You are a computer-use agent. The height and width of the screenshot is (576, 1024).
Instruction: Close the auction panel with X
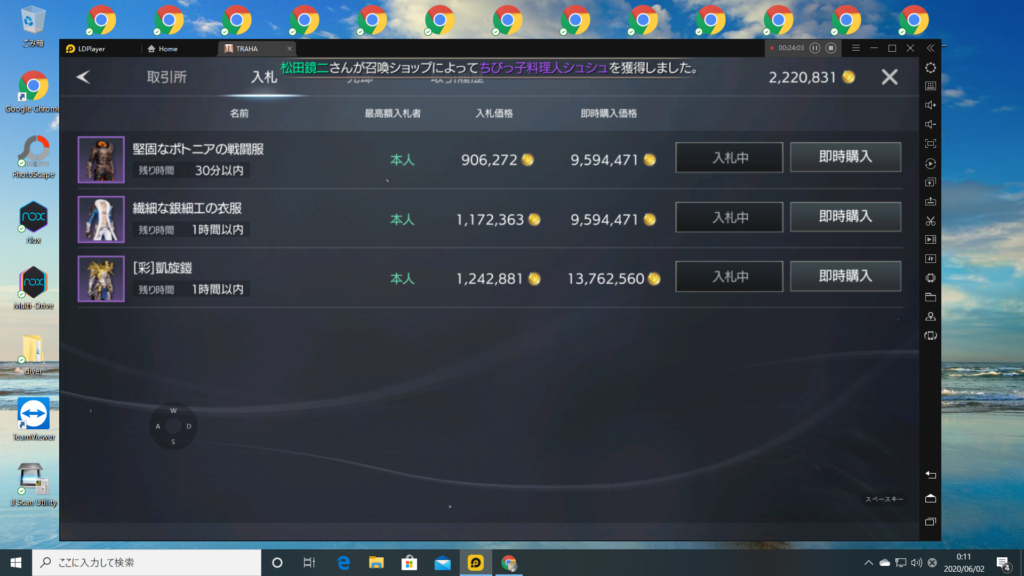(889, 77)
